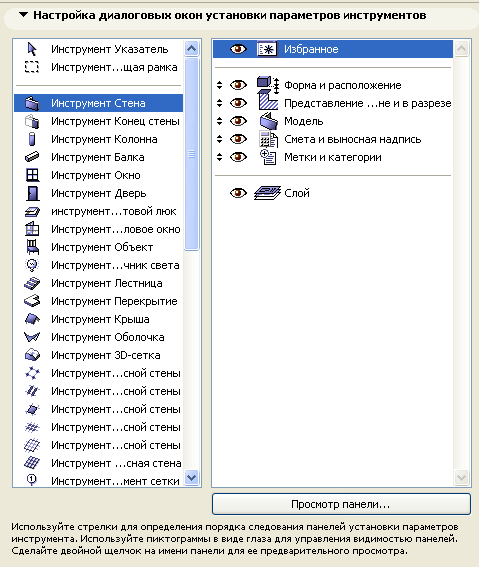Toggle the Модель panel eye icon

pyautogui.click(x=238, y=121)
